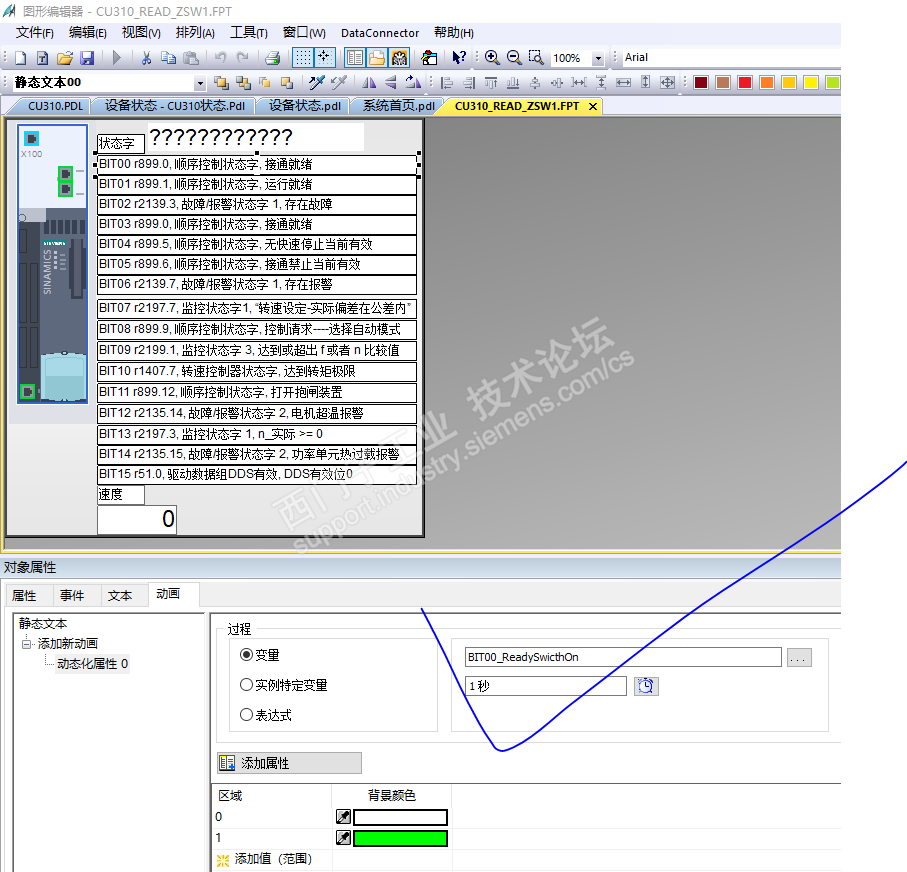Open the 编辑(E) menu
Screen dimensions: 907x872
coord(87,32)
